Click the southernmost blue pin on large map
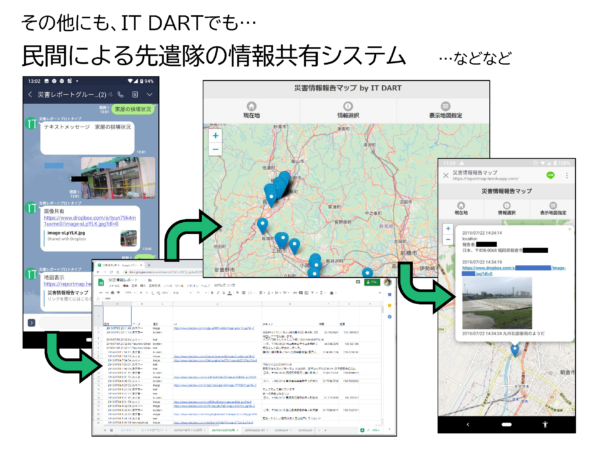The image size is (600, 450). tap(366, 273)
